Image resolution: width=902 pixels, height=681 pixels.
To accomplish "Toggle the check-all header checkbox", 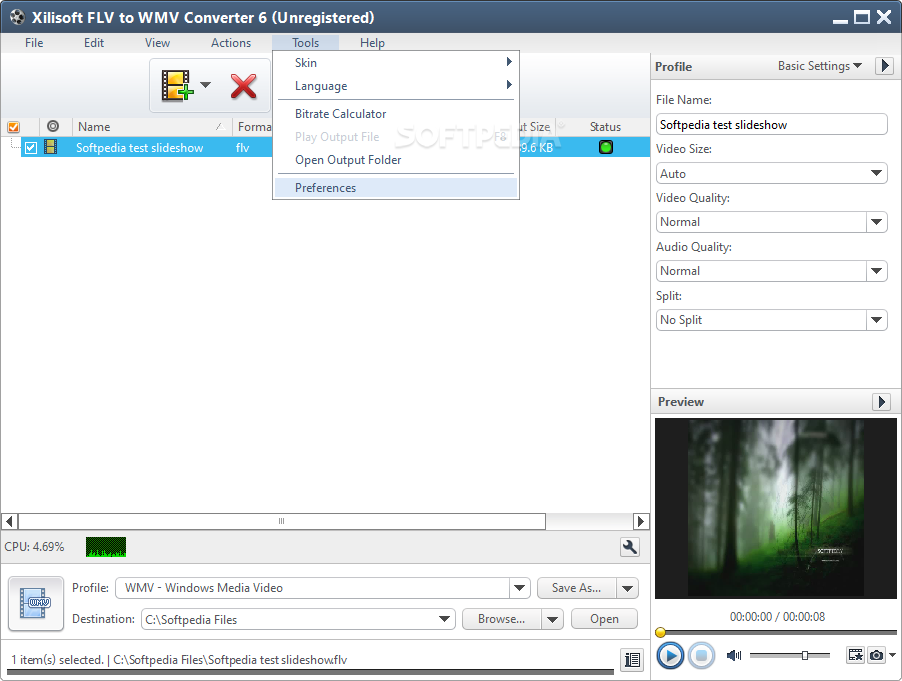I will 13,127.
